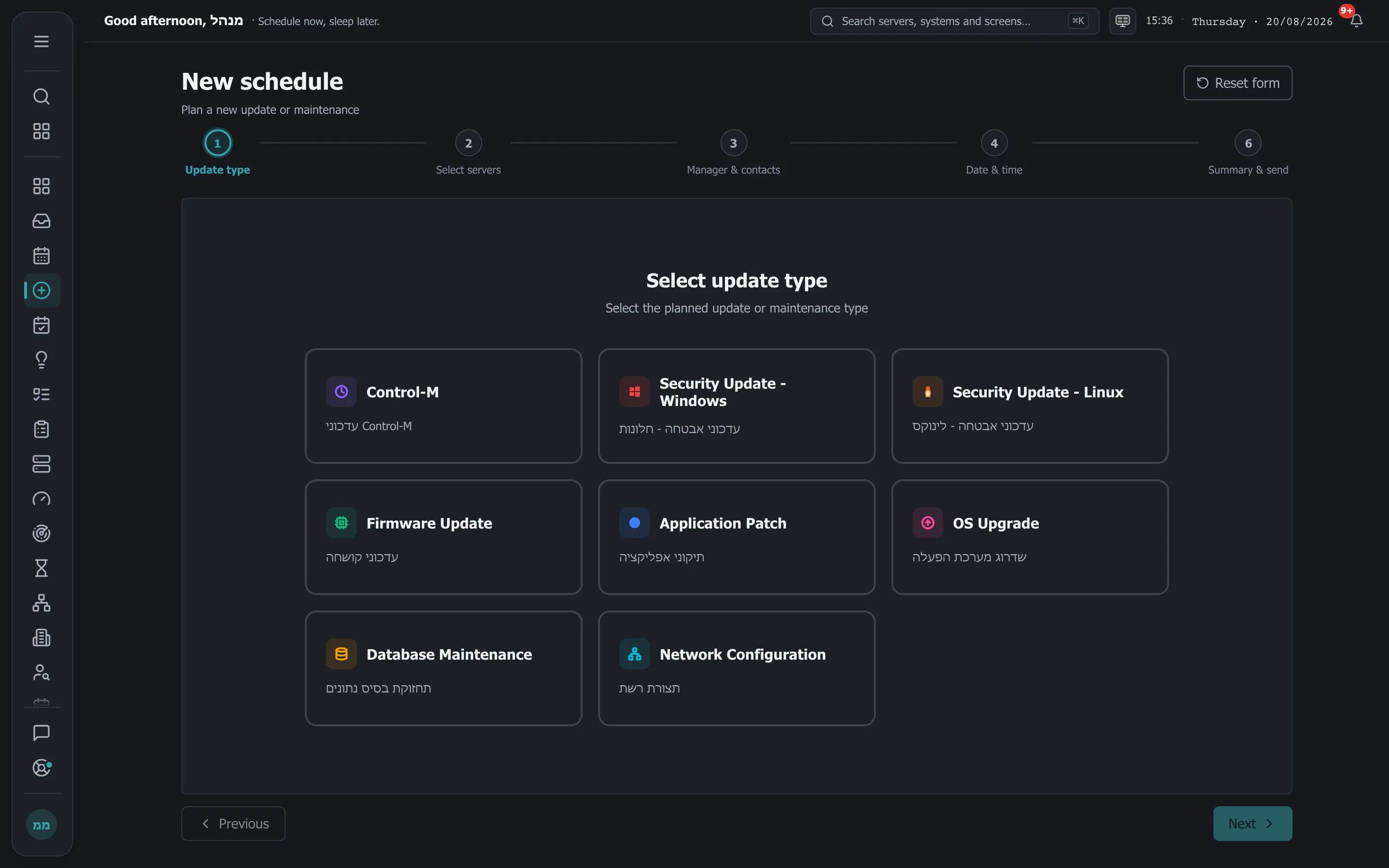Screen dimensions: 1389x868
Task: Click the magnifier search icon in sidebar
Action: tap(41, 96)
